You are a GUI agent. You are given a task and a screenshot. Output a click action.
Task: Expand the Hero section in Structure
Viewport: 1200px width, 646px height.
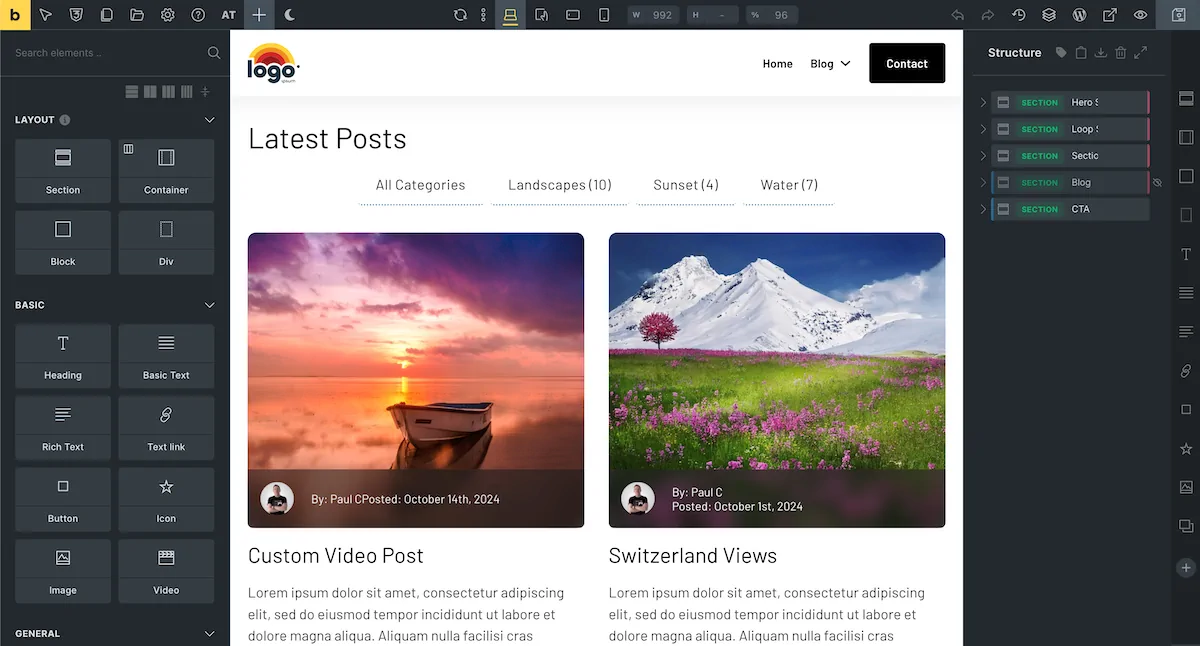coord(983,103)
